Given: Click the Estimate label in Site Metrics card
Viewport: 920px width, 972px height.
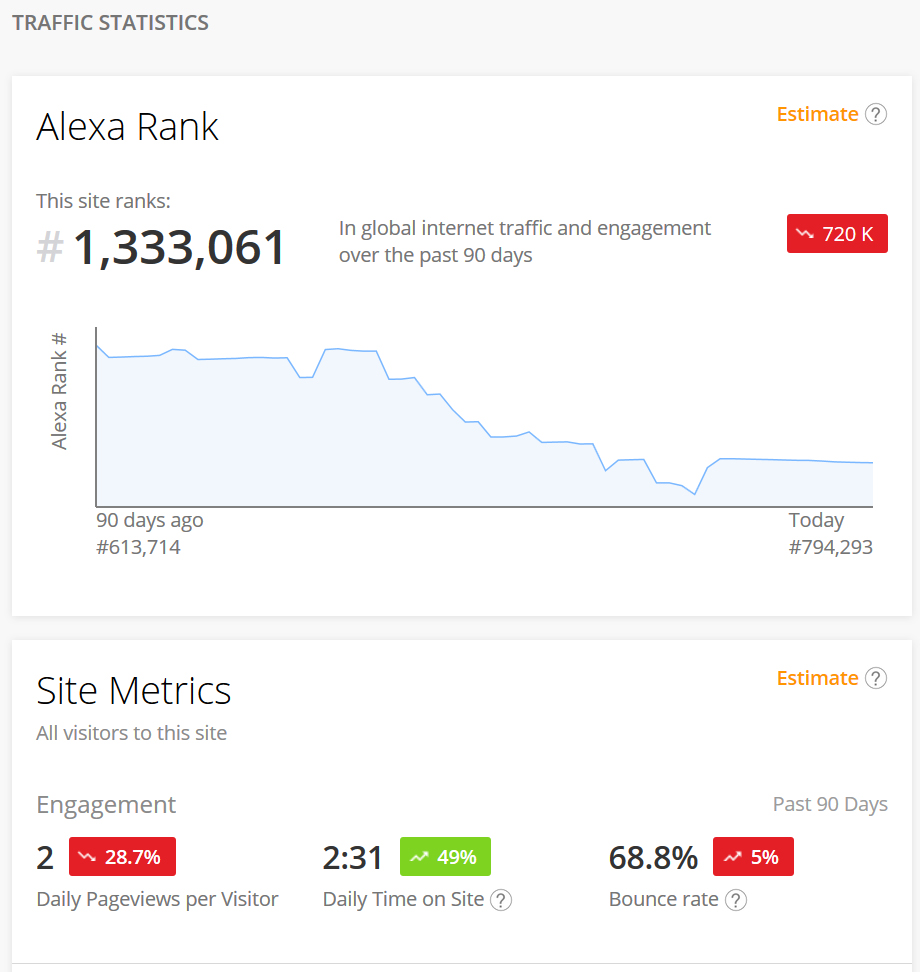Looking at the screenshot, I should tap(817, 678).
